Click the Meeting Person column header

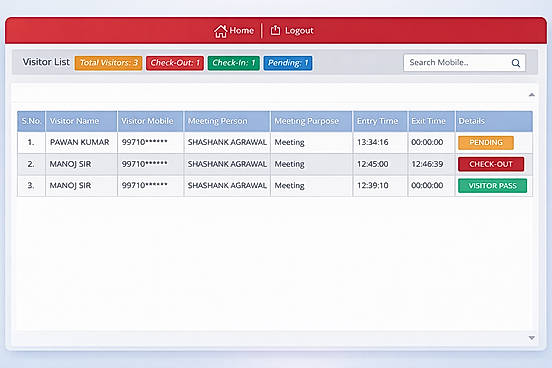pyautogui.click(x=227, y=121)
